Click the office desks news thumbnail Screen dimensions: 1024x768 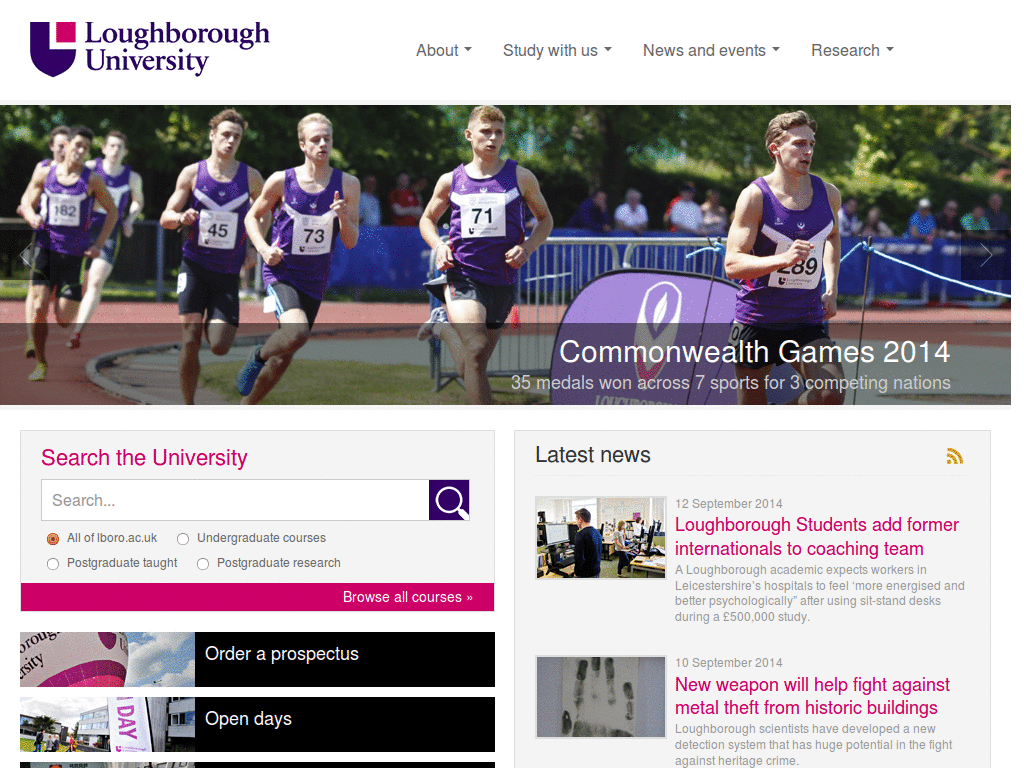601,537
